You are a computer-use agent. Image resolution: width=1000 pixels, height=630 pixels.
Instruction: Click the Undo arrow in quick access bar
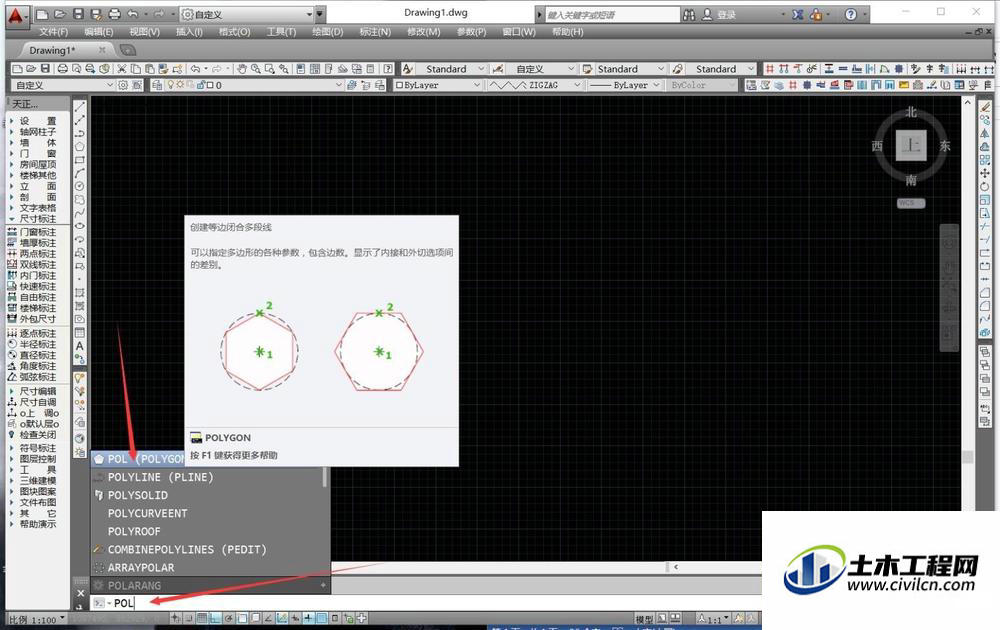pyautogui.click(x=133, y=14)
